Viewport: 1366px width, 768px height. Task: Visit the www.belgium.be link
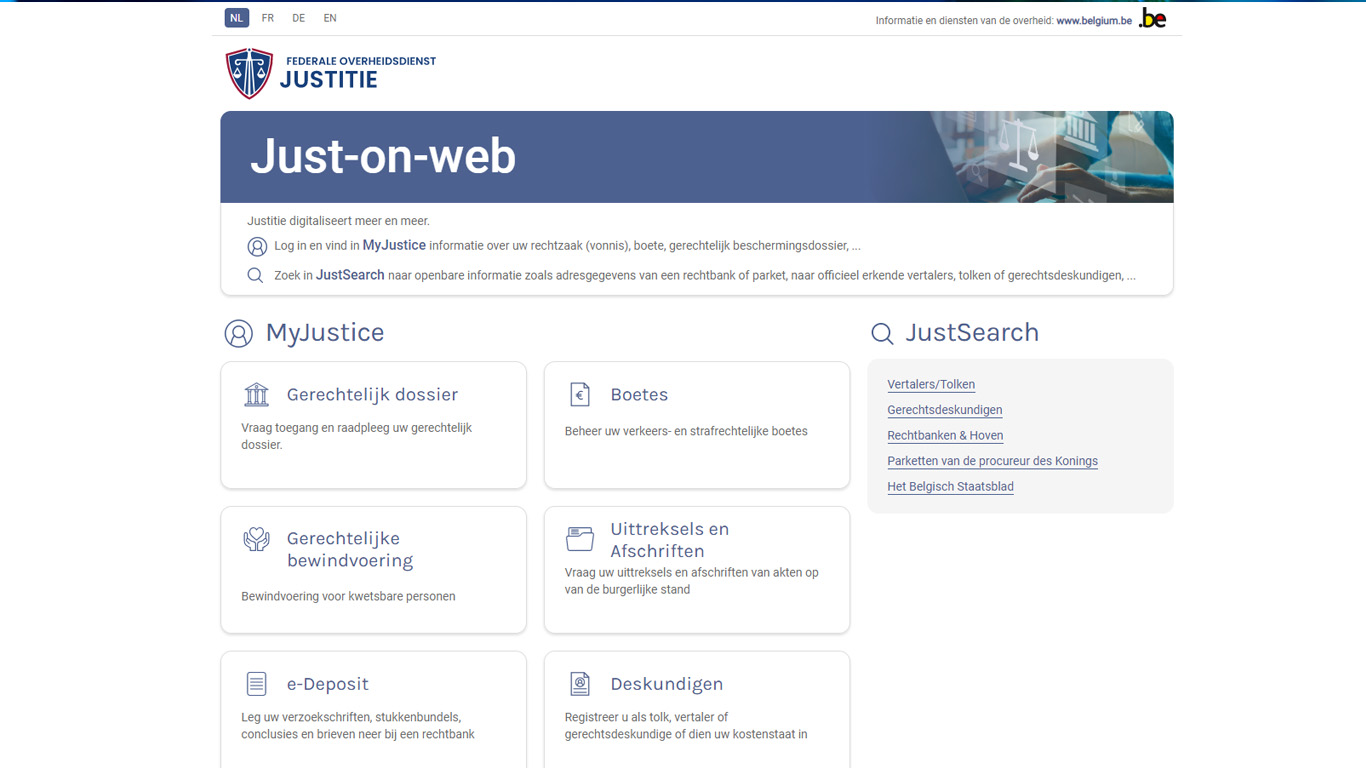click(x=1094, y=20)
